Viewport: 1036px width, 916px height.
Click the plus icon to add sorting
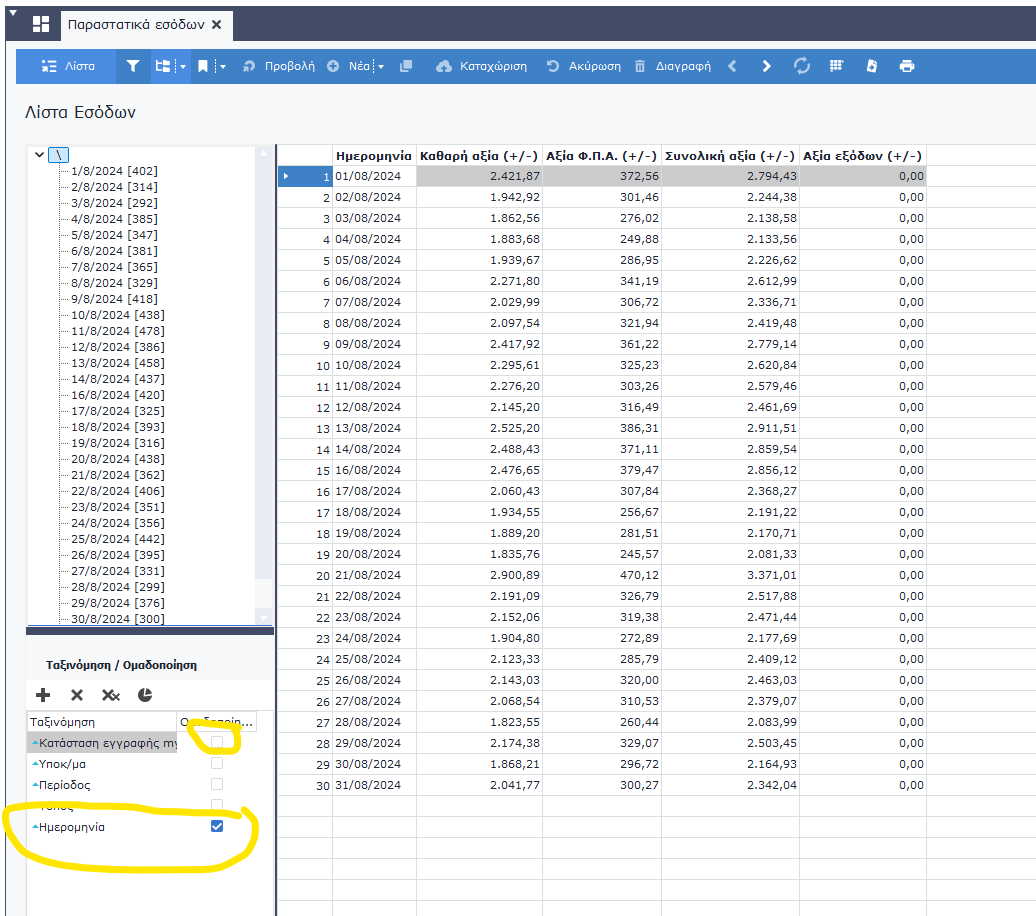[x=43, y=695]
